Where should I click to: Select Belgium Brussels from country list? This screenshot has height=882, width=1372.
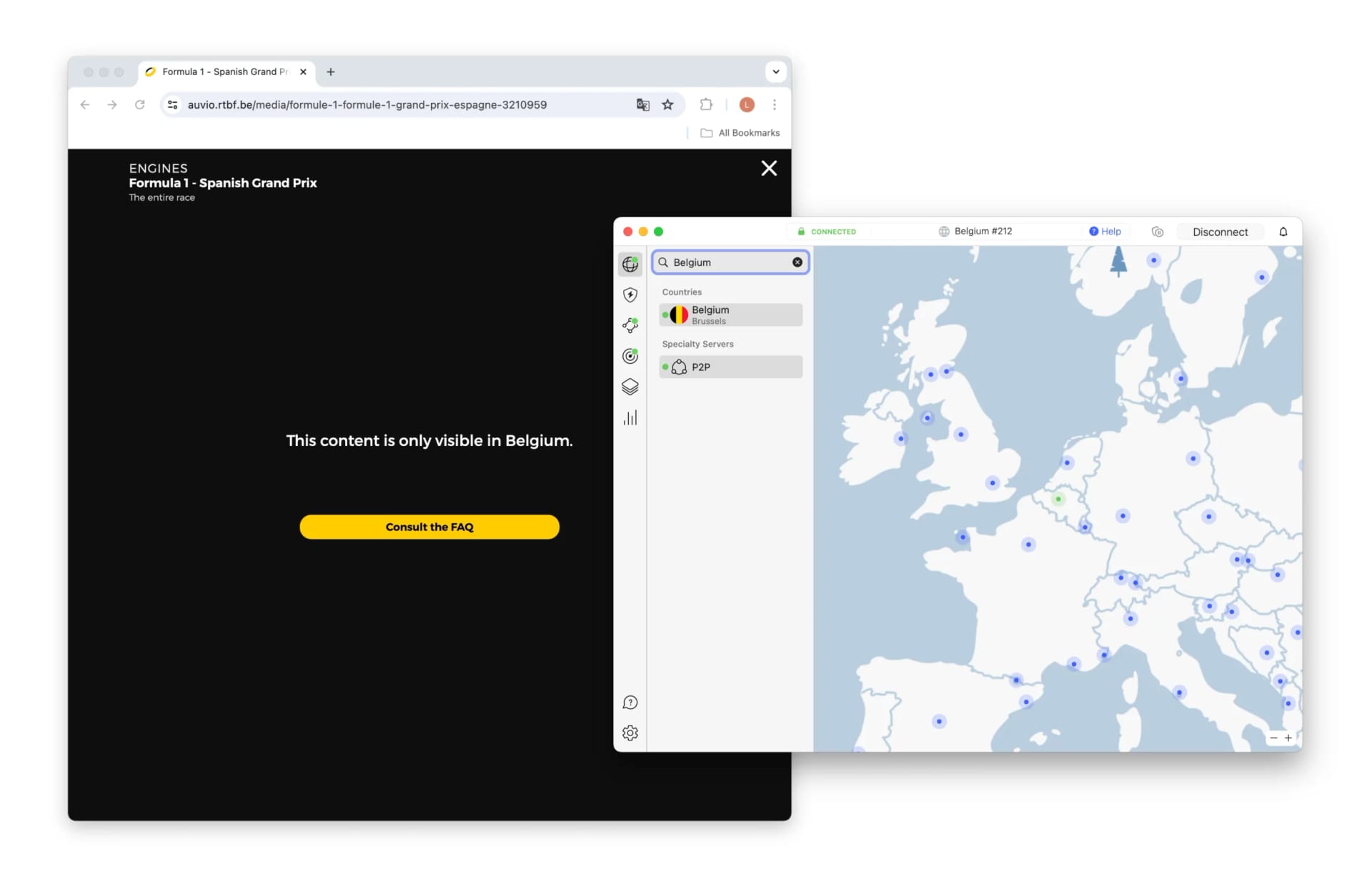coord(730,314)
